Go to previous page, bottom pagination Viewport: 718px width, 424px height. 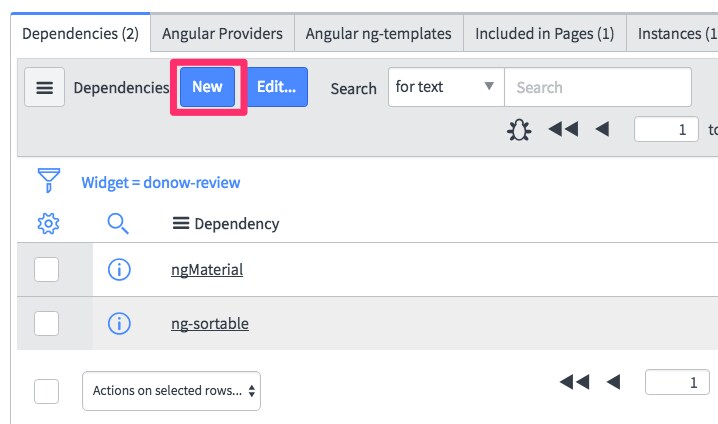[613, 381]
